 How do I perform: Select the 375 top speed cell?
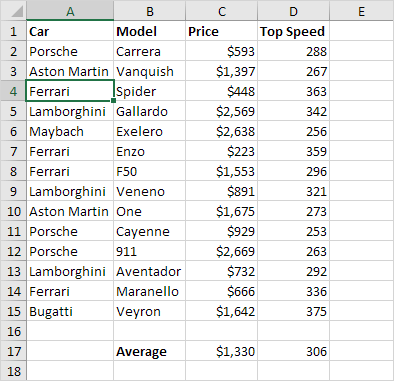tap(294, 311)
